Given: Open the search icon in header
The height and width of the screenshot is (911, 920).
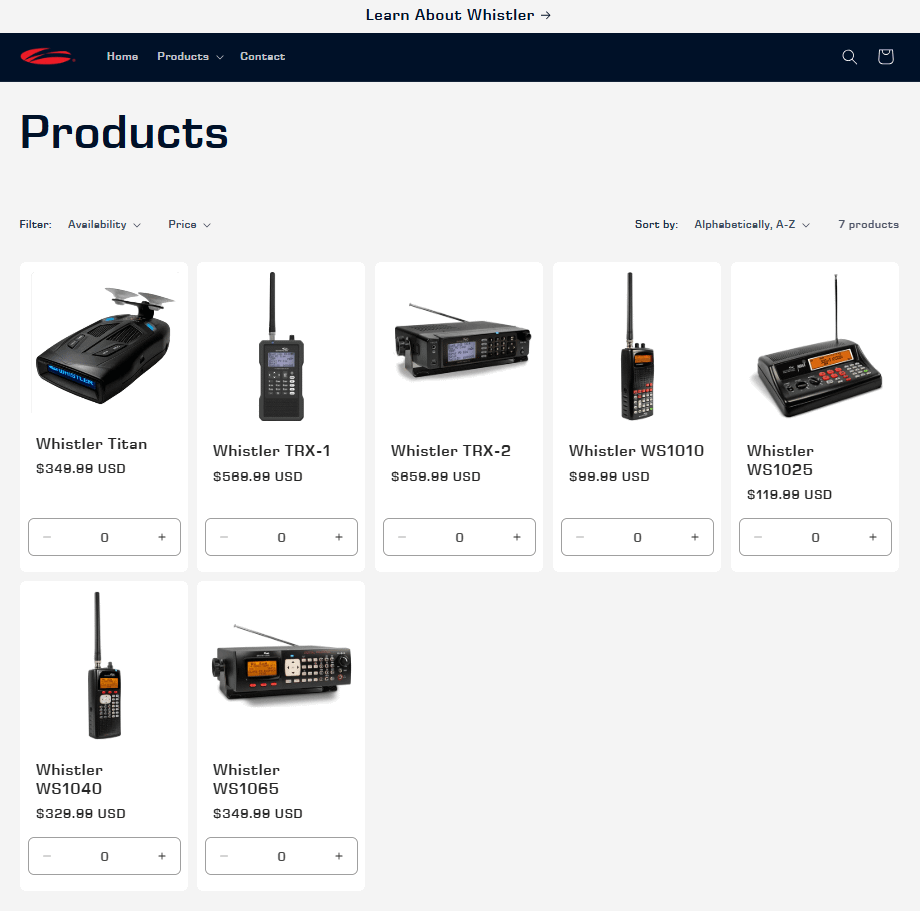Looking at the screenshot, I should [x=849, y=57].
